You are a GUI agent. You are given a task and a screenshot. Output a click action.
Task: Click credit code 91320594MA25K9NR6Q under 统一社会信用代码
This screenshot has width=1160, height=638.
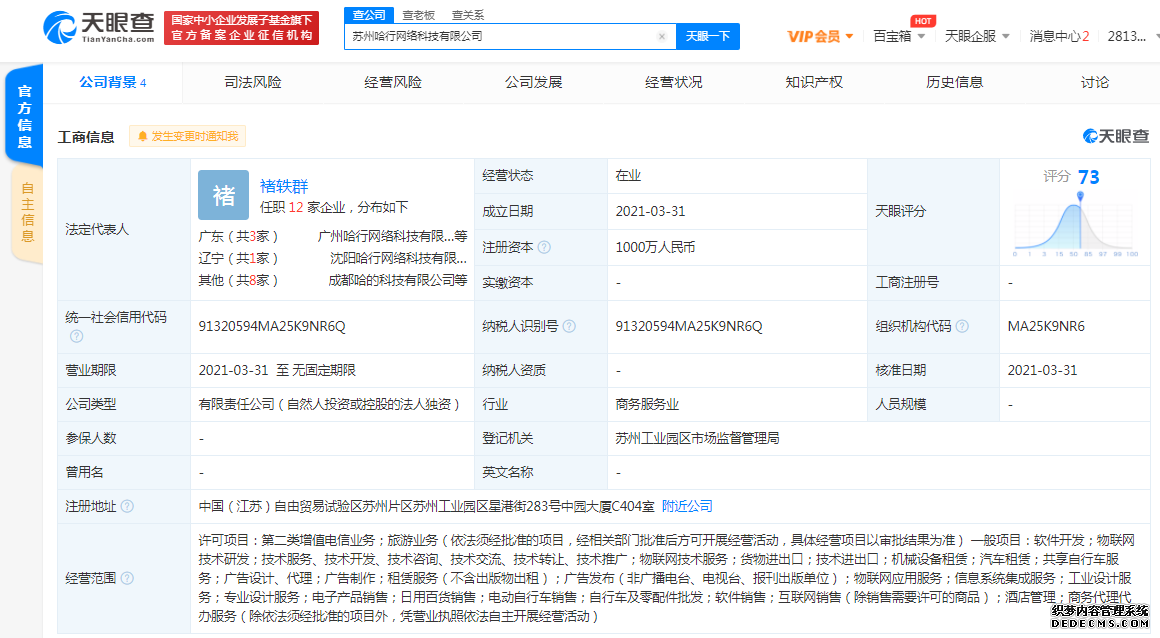[x=272, y=326]
